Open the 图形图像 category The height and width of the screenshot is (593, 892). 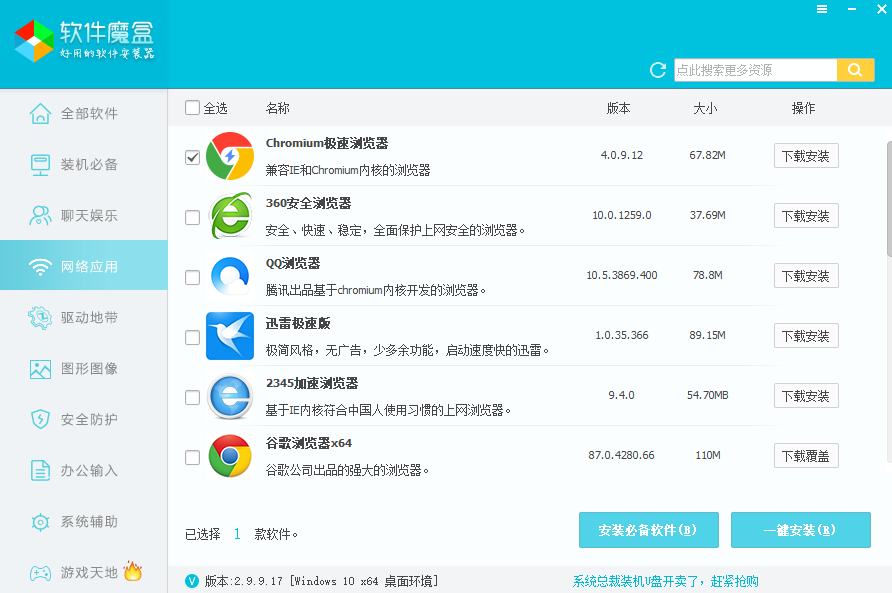[84, 369]
